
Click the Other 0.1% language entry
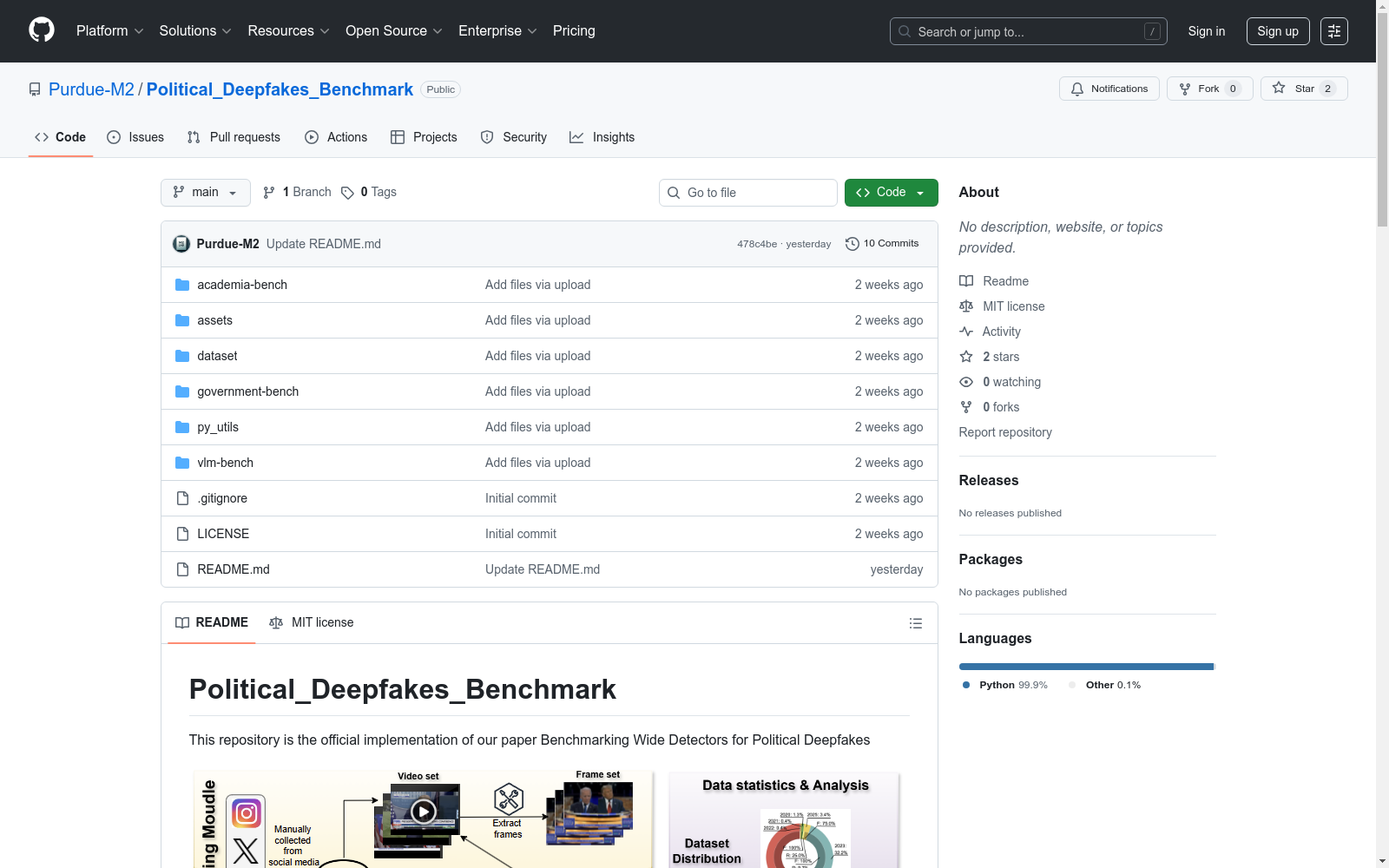point(1105,685)
